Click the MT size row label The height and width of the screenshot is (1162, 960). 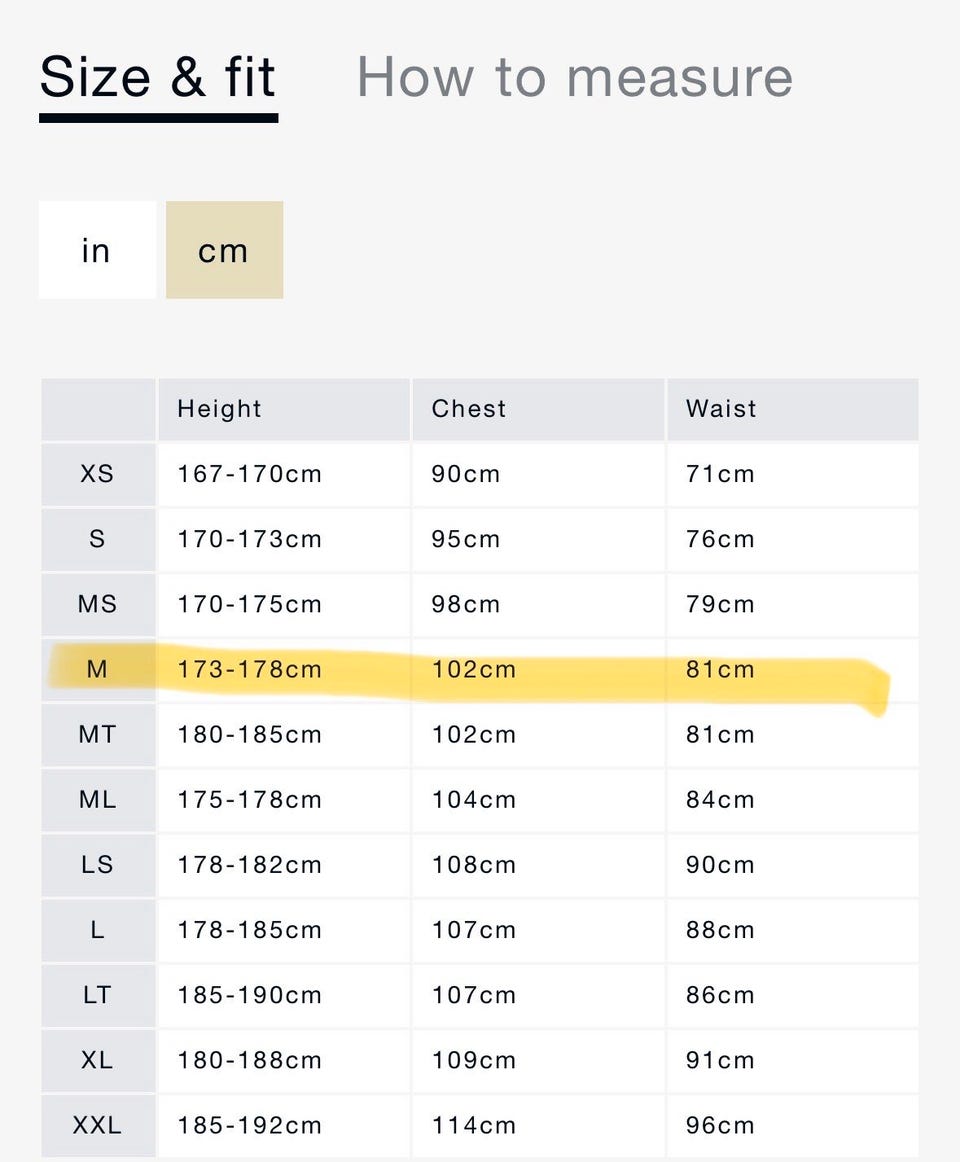point(97,735)
